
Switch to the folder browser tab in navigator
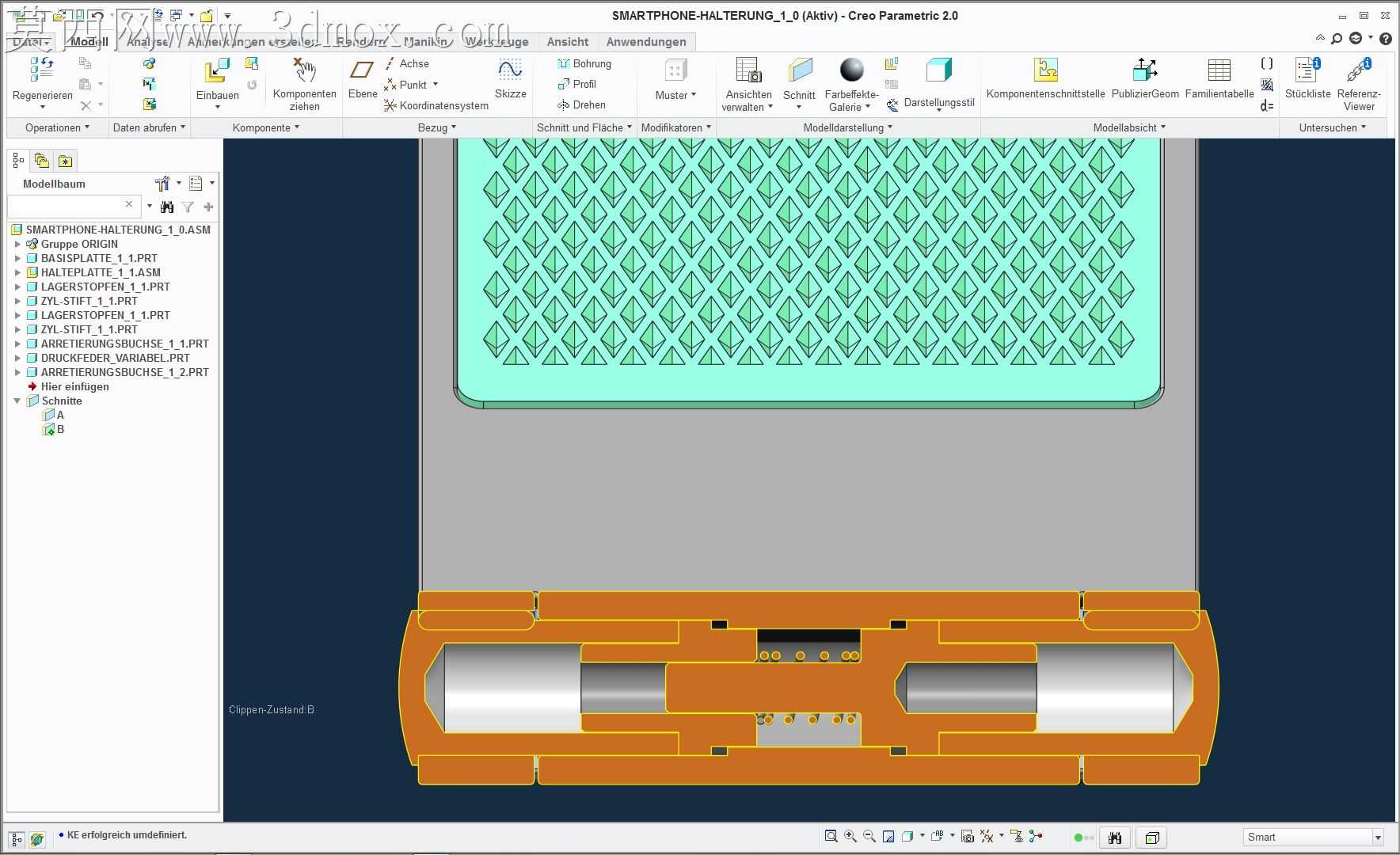[42, 161]
